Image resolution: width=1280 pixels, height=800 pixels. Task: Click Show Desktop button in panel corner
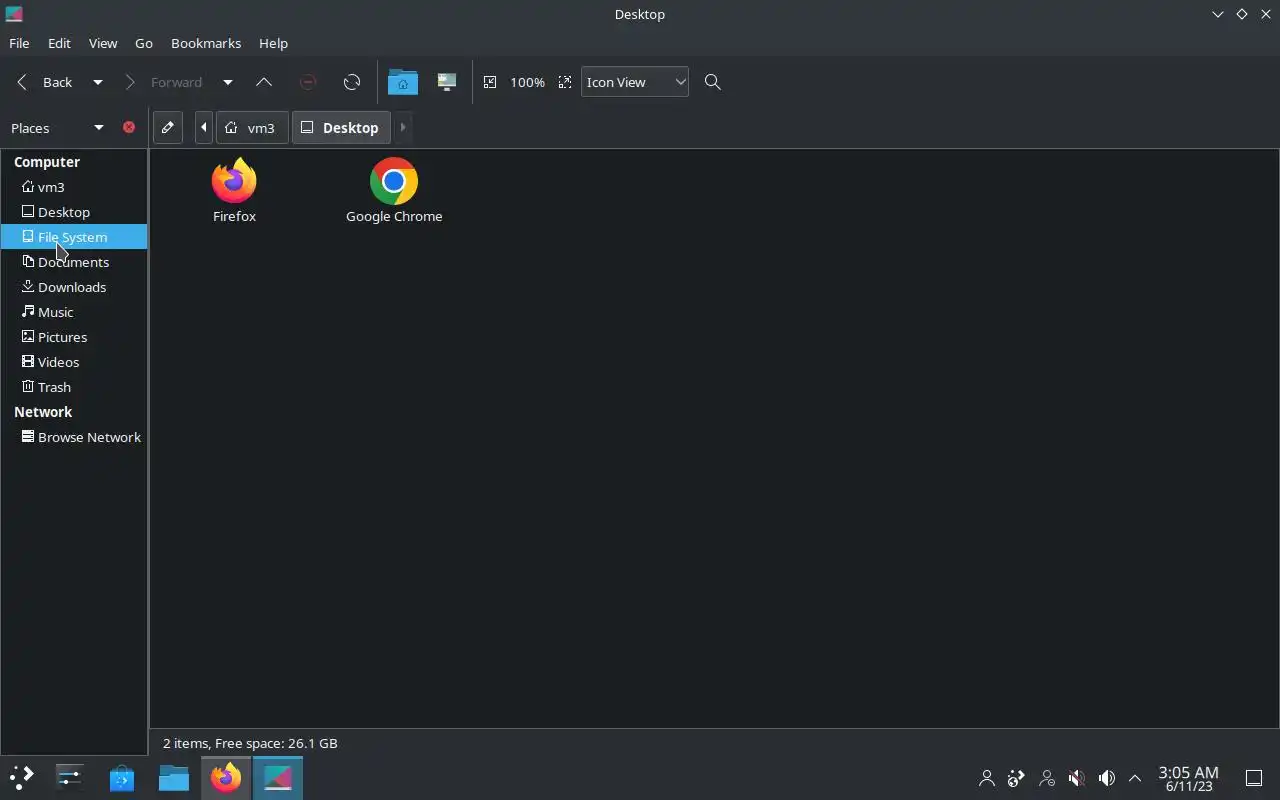tap(1254, 778)
